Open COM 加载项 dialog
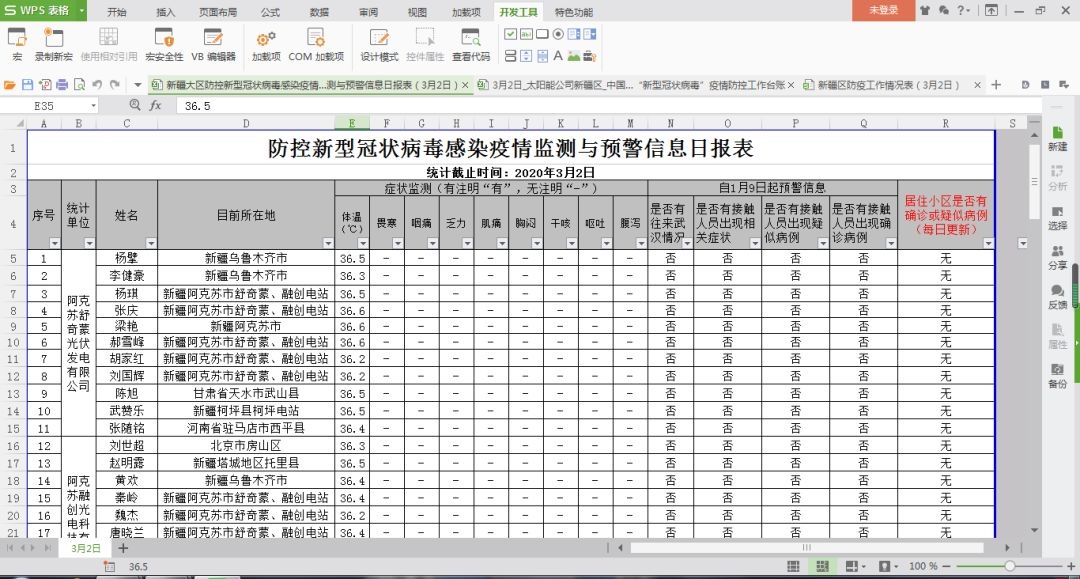The height and width of the screenshot is (579, 1080). click(x=316, y=45)
